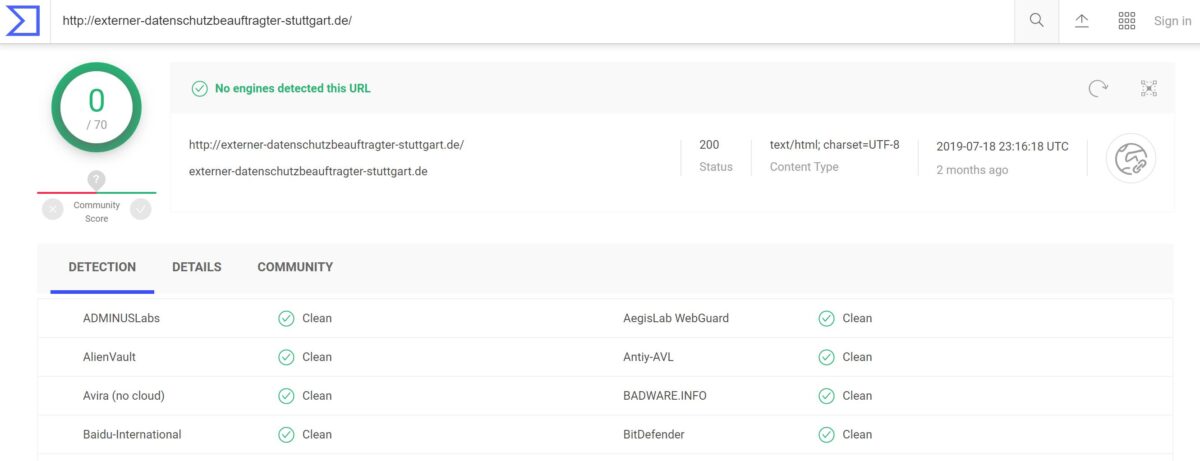This screenshot has width=1200, height=461.
Task: Click the globe link icon
Action: (1130, 158)
